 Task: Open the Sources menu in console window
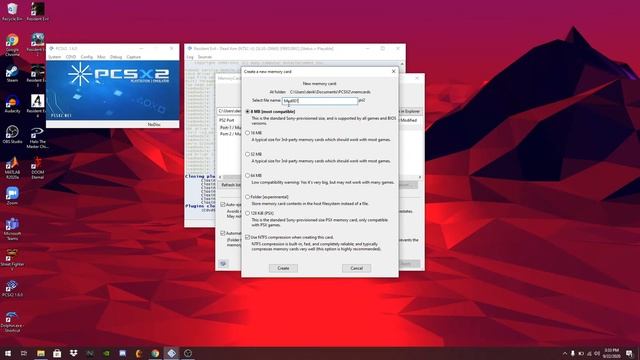[x=205, y=57]
